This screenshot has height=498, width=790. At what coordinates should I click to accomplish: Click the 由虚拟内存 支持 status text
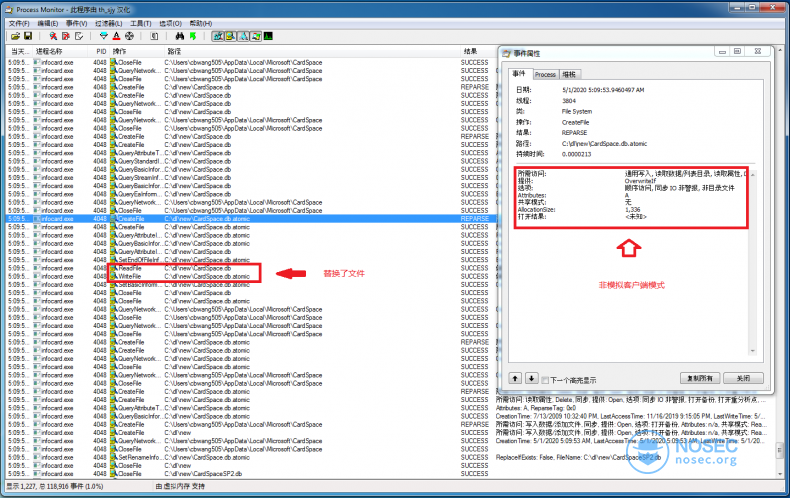tap(180, 486)
